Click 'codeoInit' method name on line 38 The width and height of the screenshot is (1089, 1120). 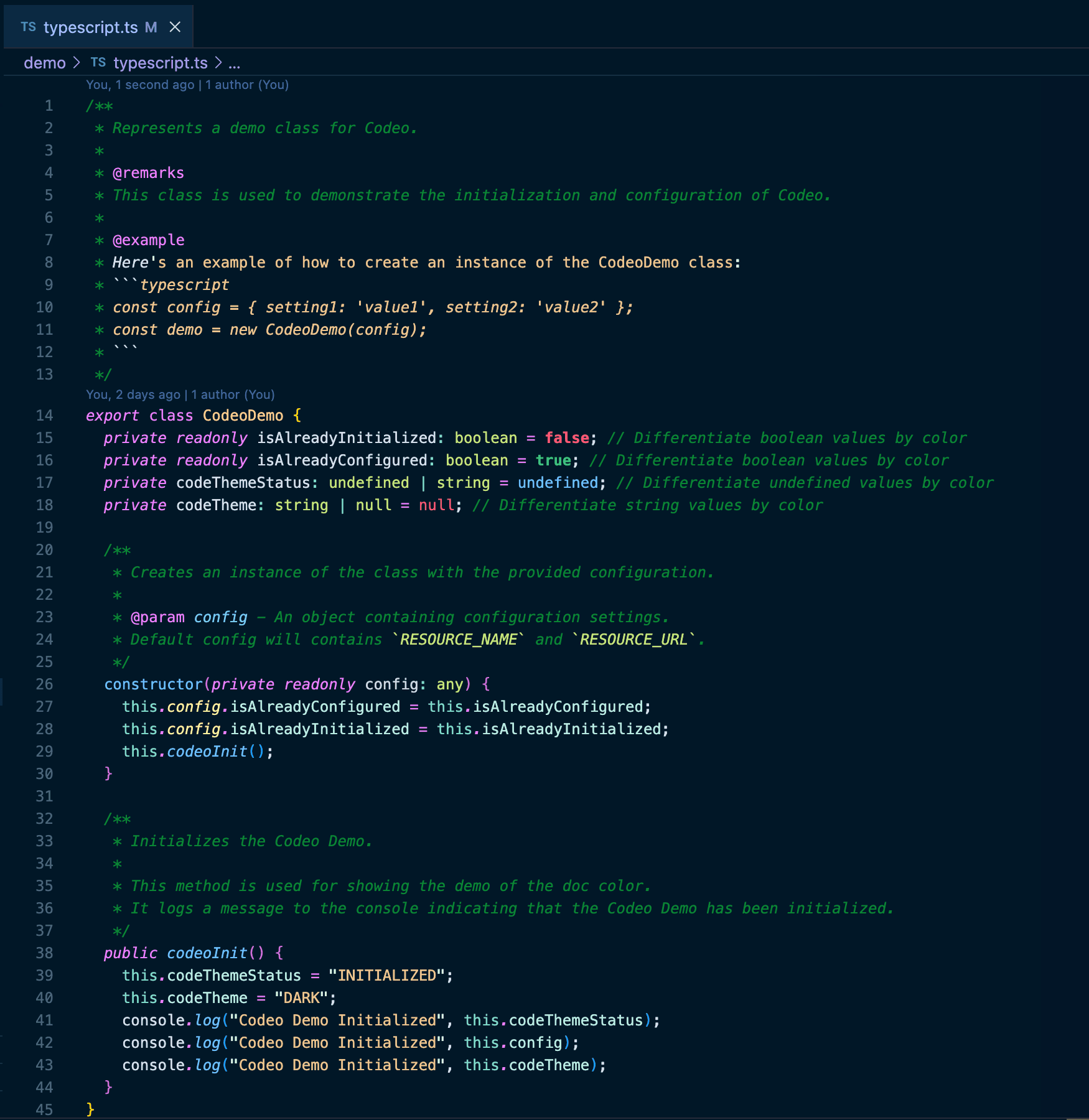pos(207,953)
